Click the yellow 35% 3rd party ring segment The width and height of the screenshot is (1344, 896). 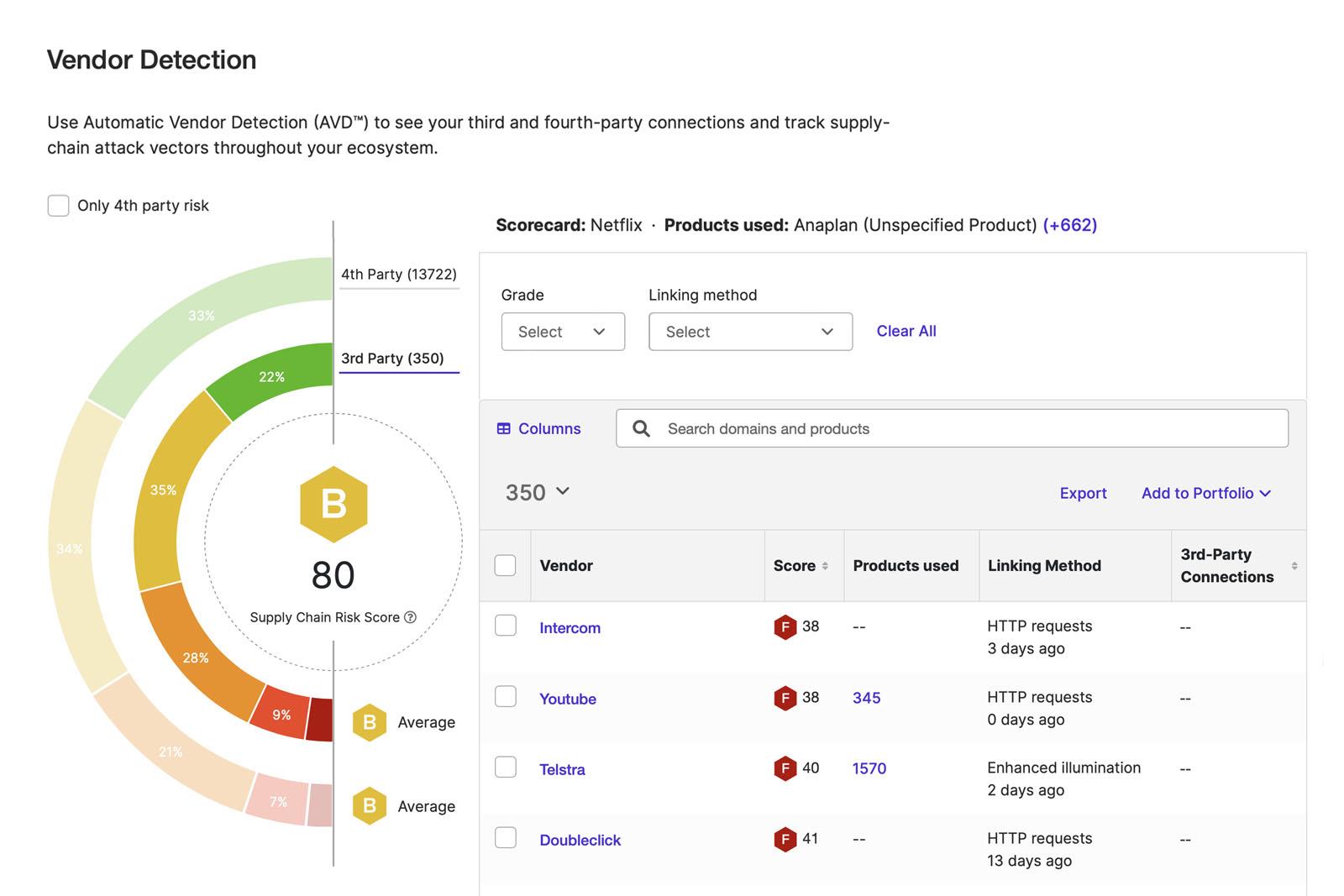click(x=161, y=490)
